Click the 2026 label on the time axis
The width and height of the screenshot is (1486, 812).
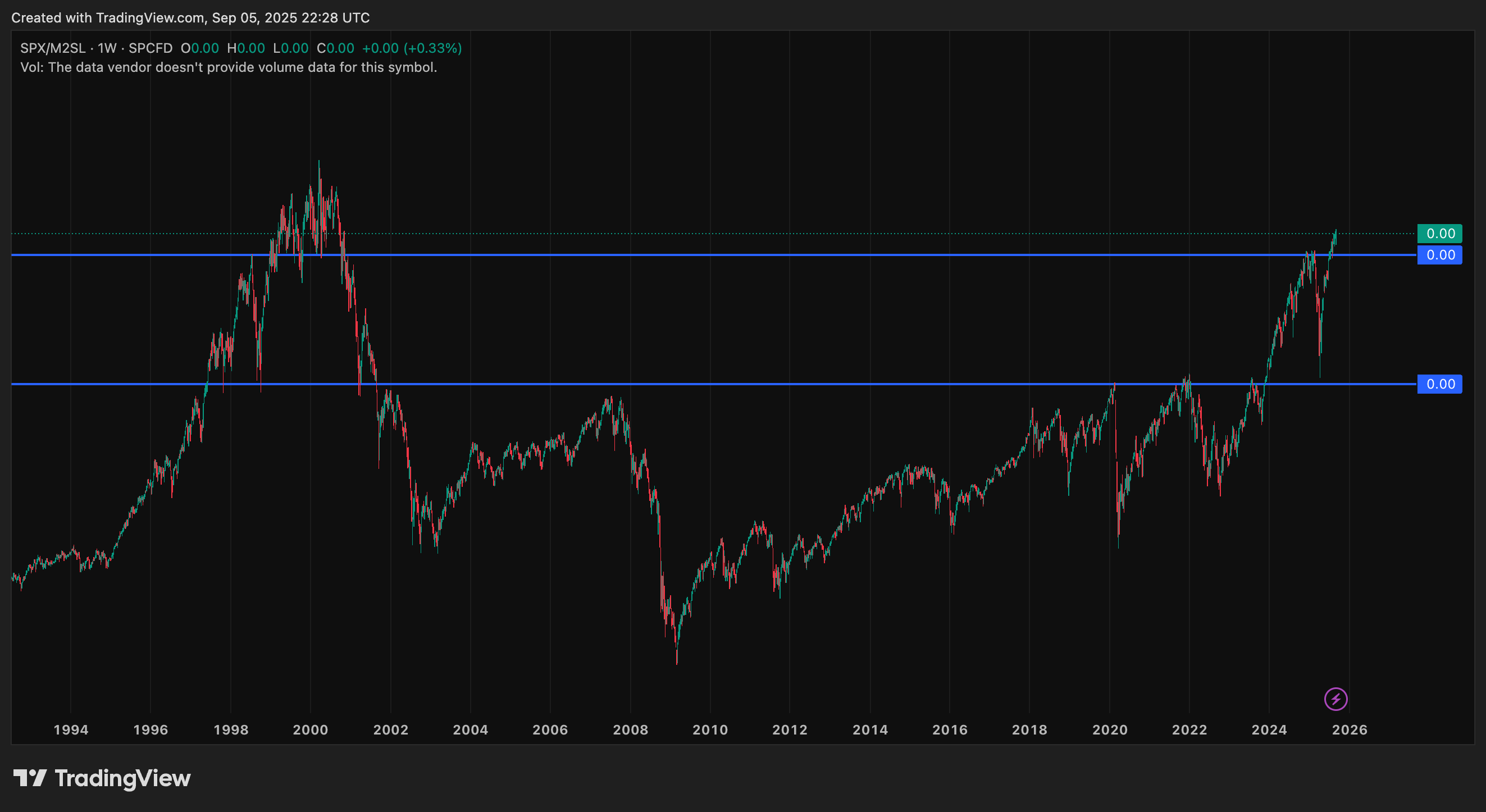pyautogui.click(x=1350, y=729)
